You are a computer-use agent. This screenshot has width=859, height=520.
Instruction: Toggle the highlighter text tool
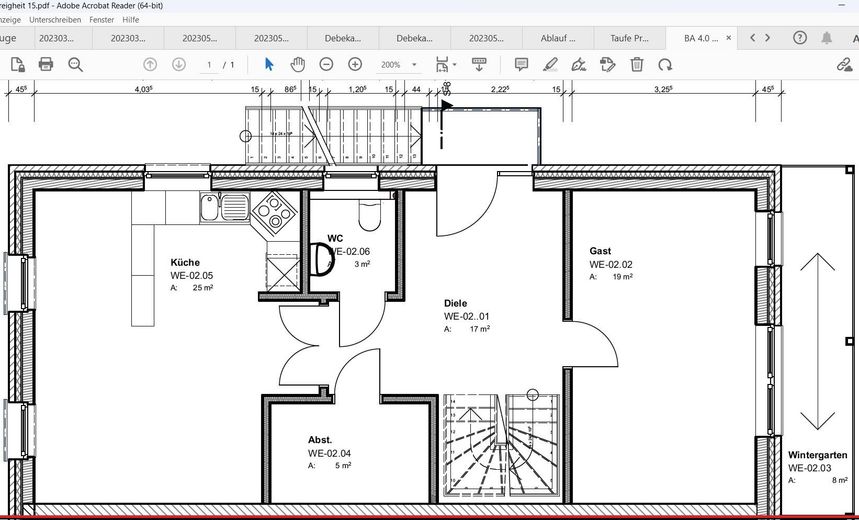tap(549, 64)
